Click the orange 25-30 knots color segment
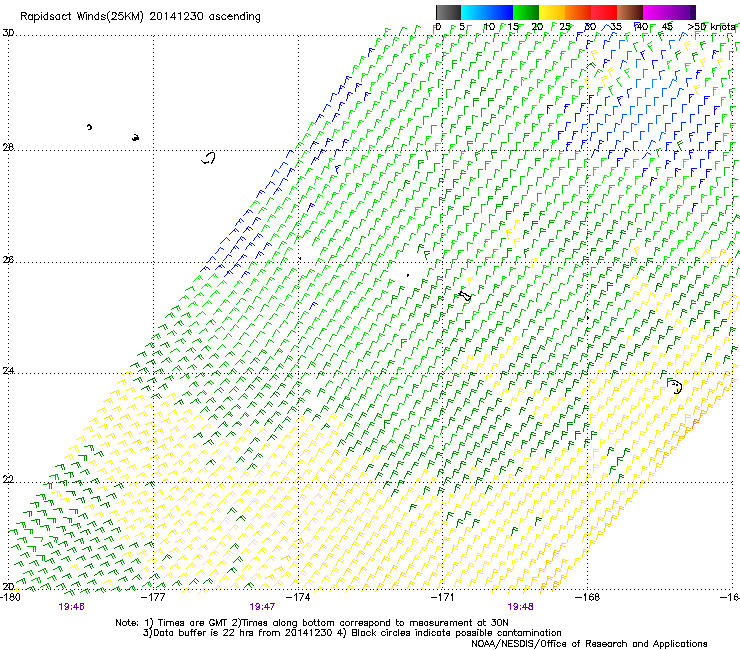Screen dimensions: 740x650 click(x=578, y=12)
